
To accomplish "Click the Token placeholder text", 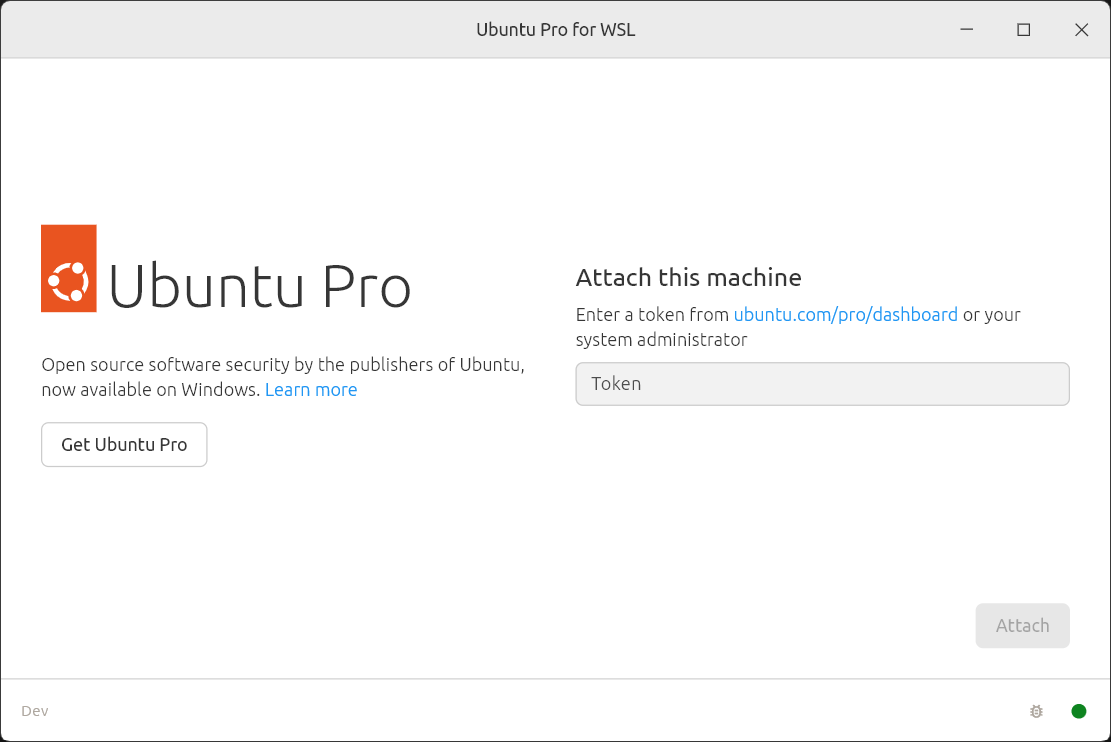I will [616, 384].
